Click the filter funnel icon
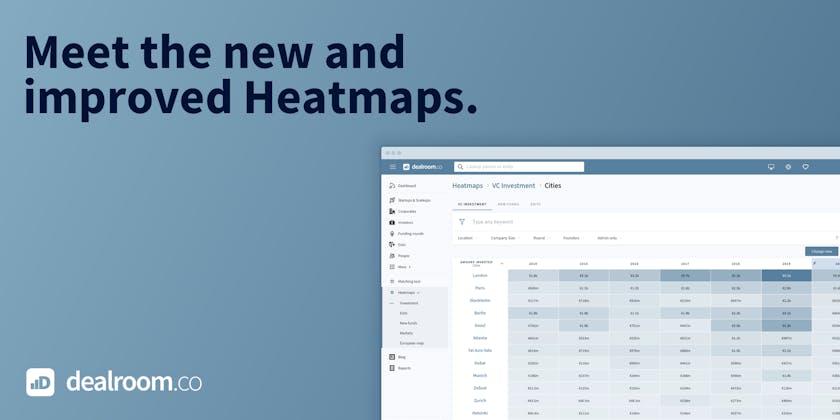The width and height of the screenshot is (840, 420). coord(461,222)
